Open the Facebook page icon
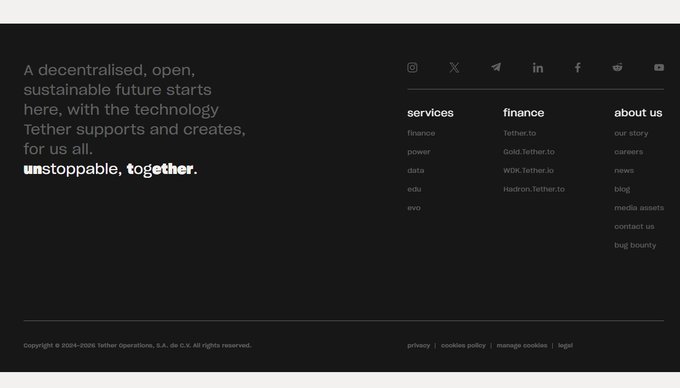This screenshot has width=680, height=388. click(578, 68)
